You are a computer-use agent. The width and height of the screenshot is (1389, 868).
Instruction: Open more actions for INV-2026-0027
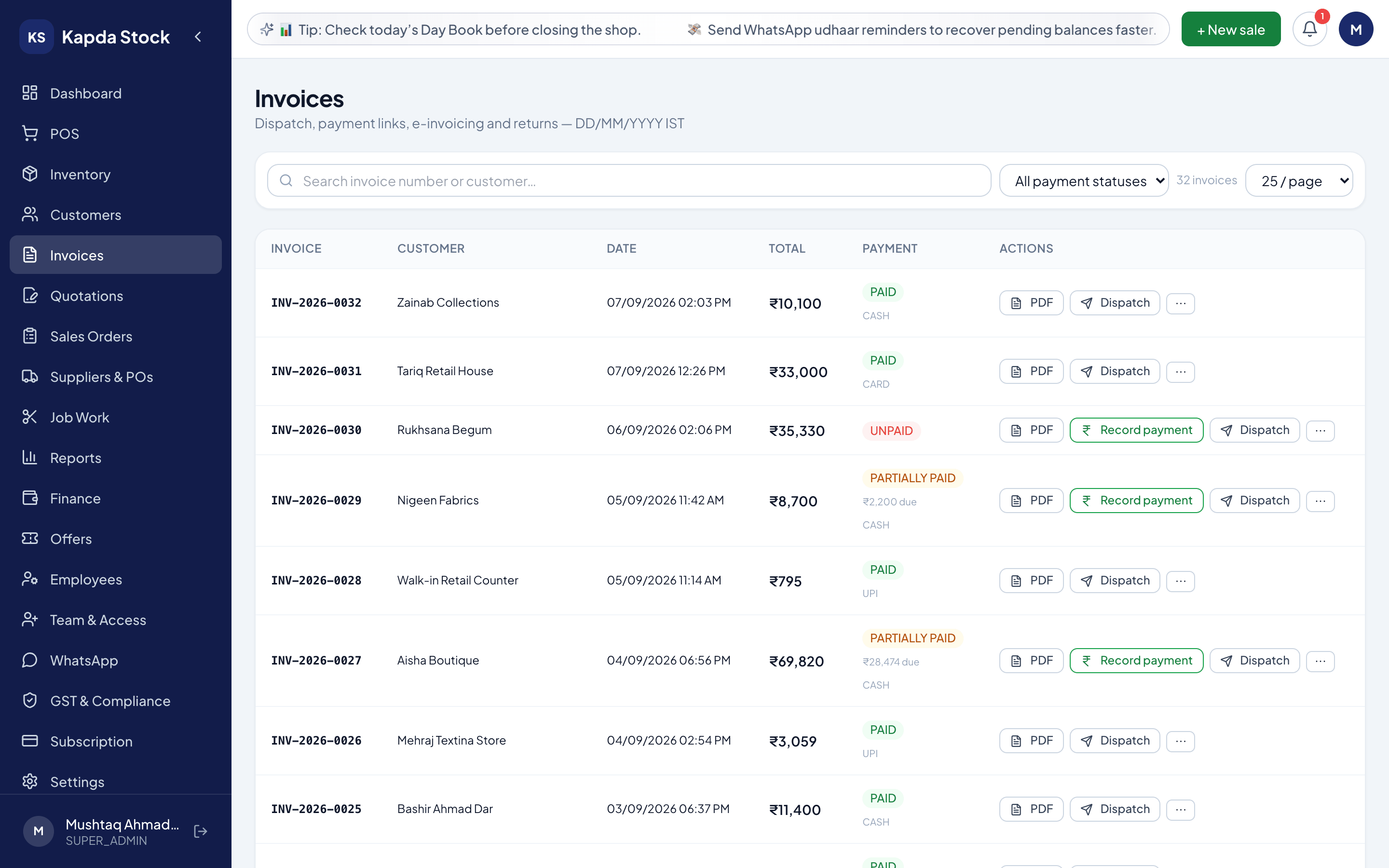coord(1320,661)
